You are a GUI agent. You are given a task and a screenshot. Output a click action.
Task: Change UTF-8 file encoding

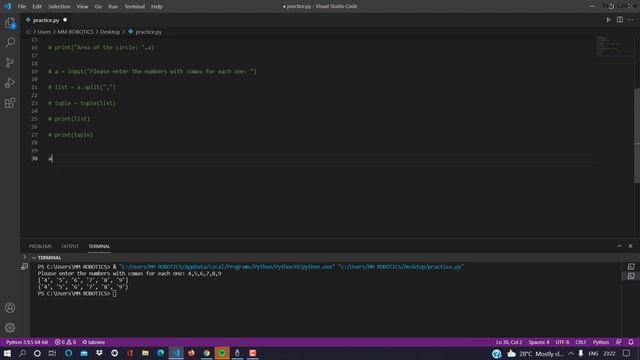562,342
